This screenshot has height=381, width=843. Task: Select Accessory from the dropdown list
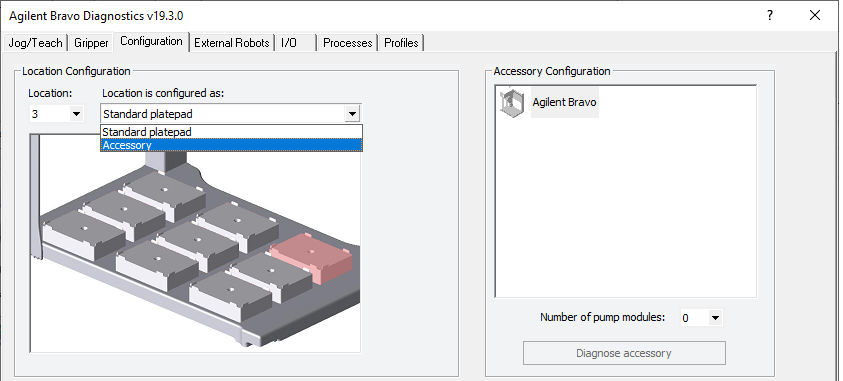(x=231, y=145)
